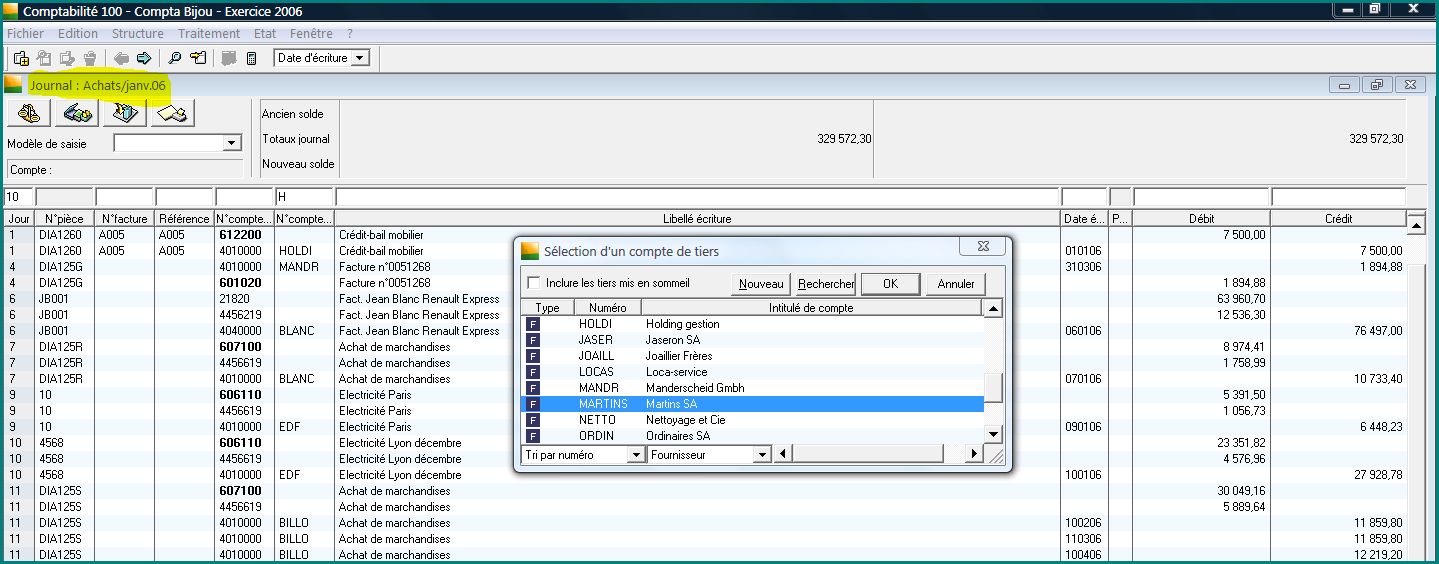Click the printer-sheet journal button
1439x564 pixels.
pos(173,114)
